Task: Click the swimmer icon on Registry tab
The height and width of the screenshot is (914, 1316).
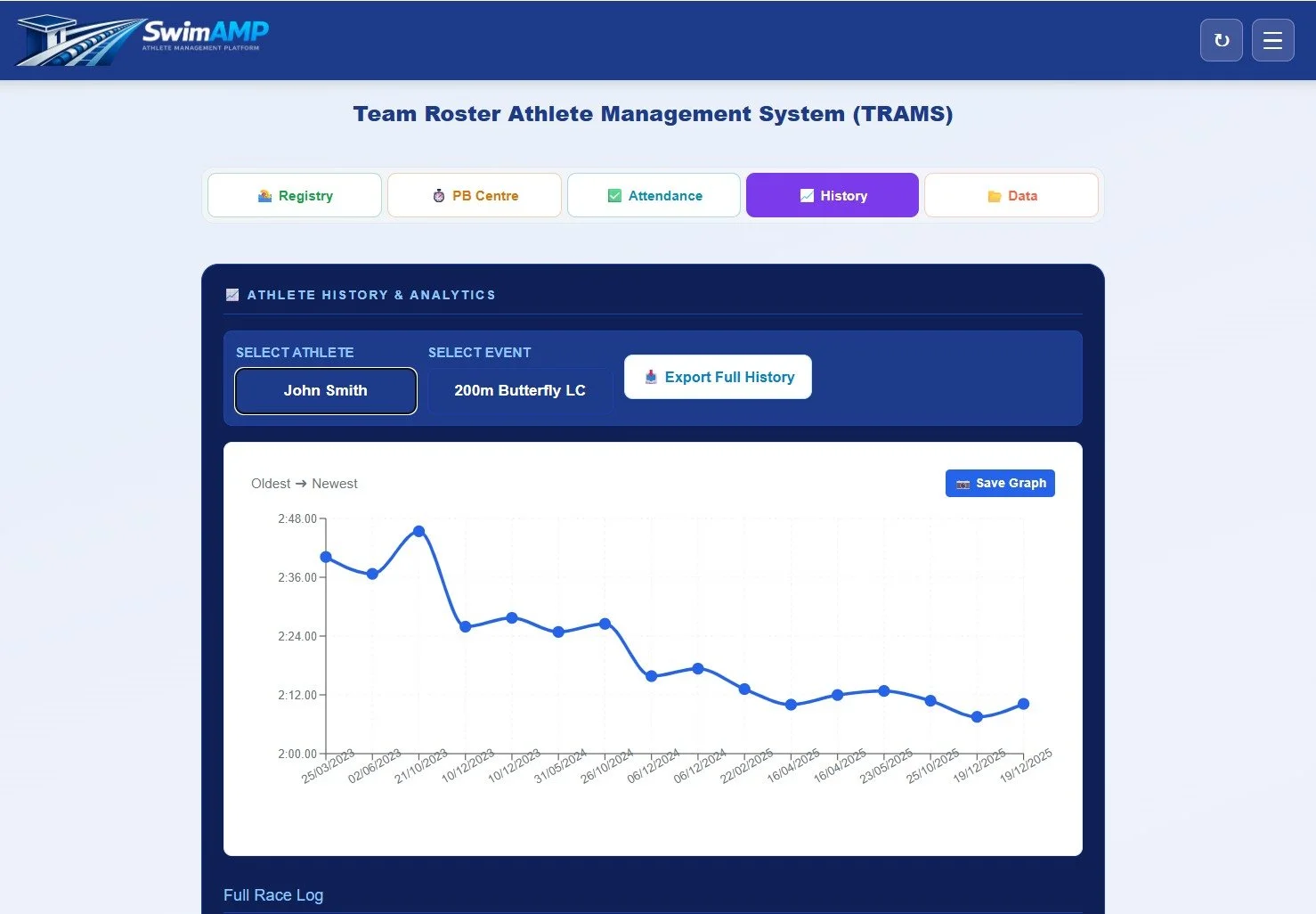Action: point(264,196)
